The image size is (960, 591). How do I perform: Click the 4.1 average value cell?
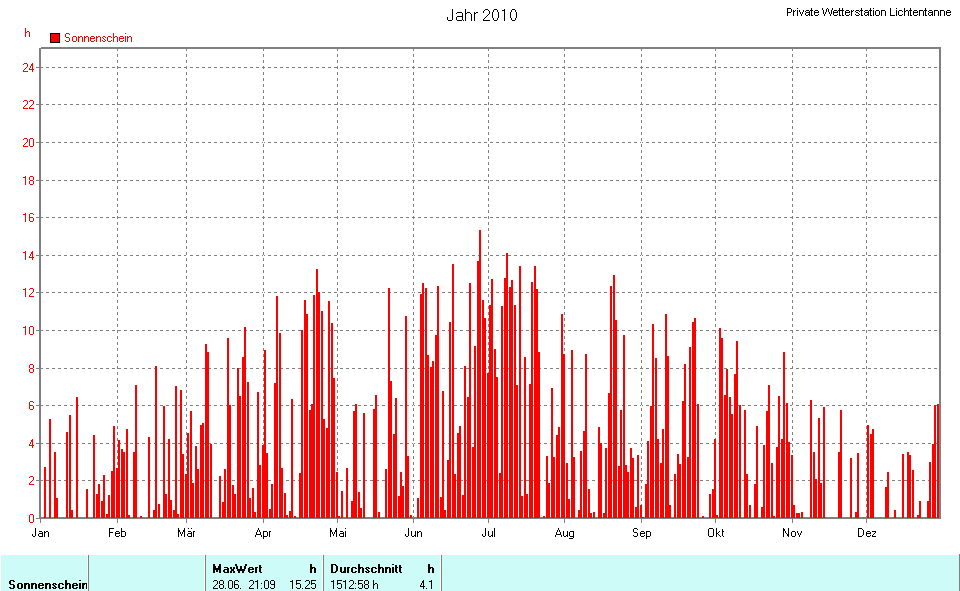click(426, 584)
